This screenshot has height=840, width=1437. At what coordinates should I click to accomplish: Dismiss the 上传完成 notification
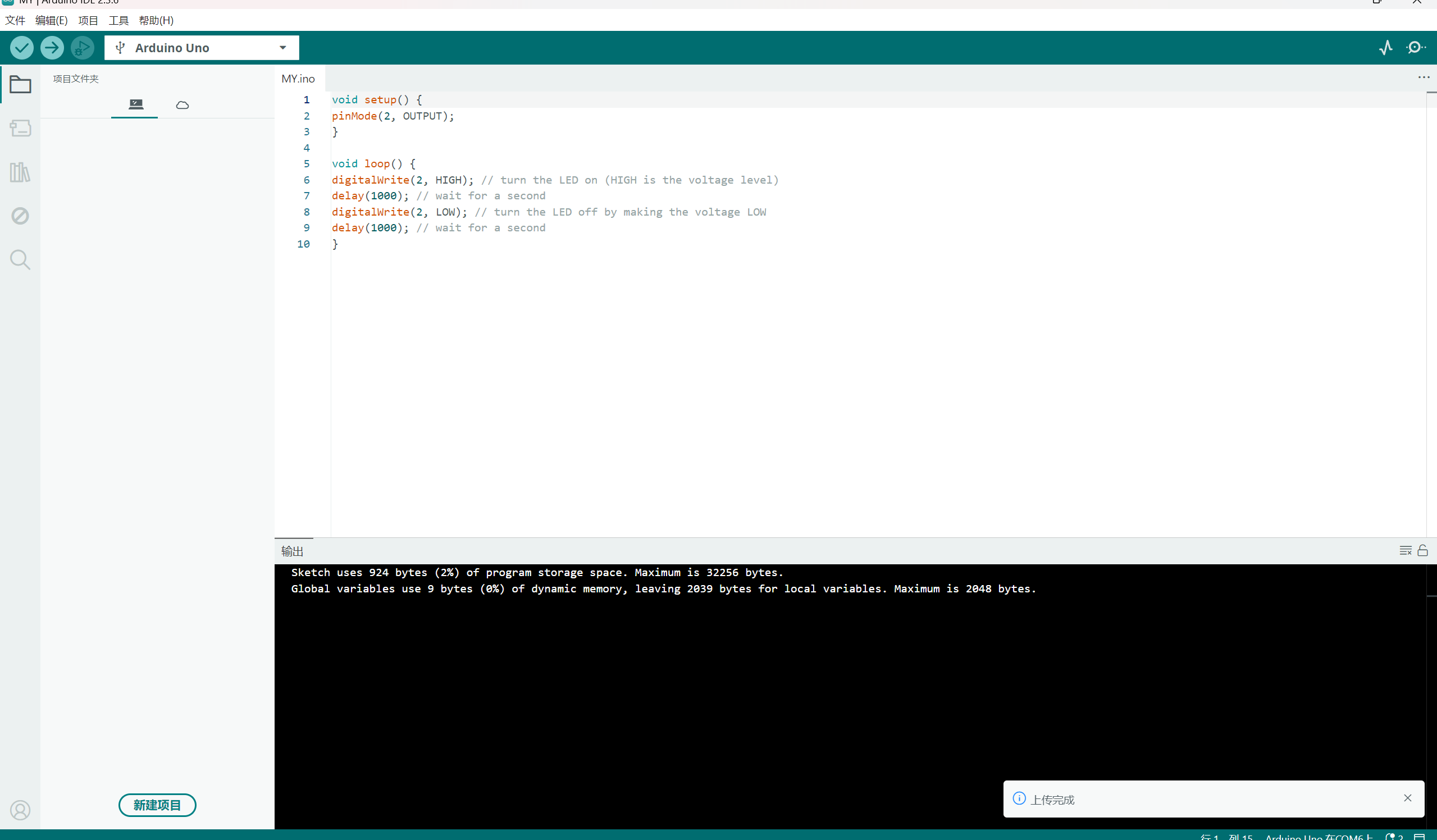click(1407, 798)
